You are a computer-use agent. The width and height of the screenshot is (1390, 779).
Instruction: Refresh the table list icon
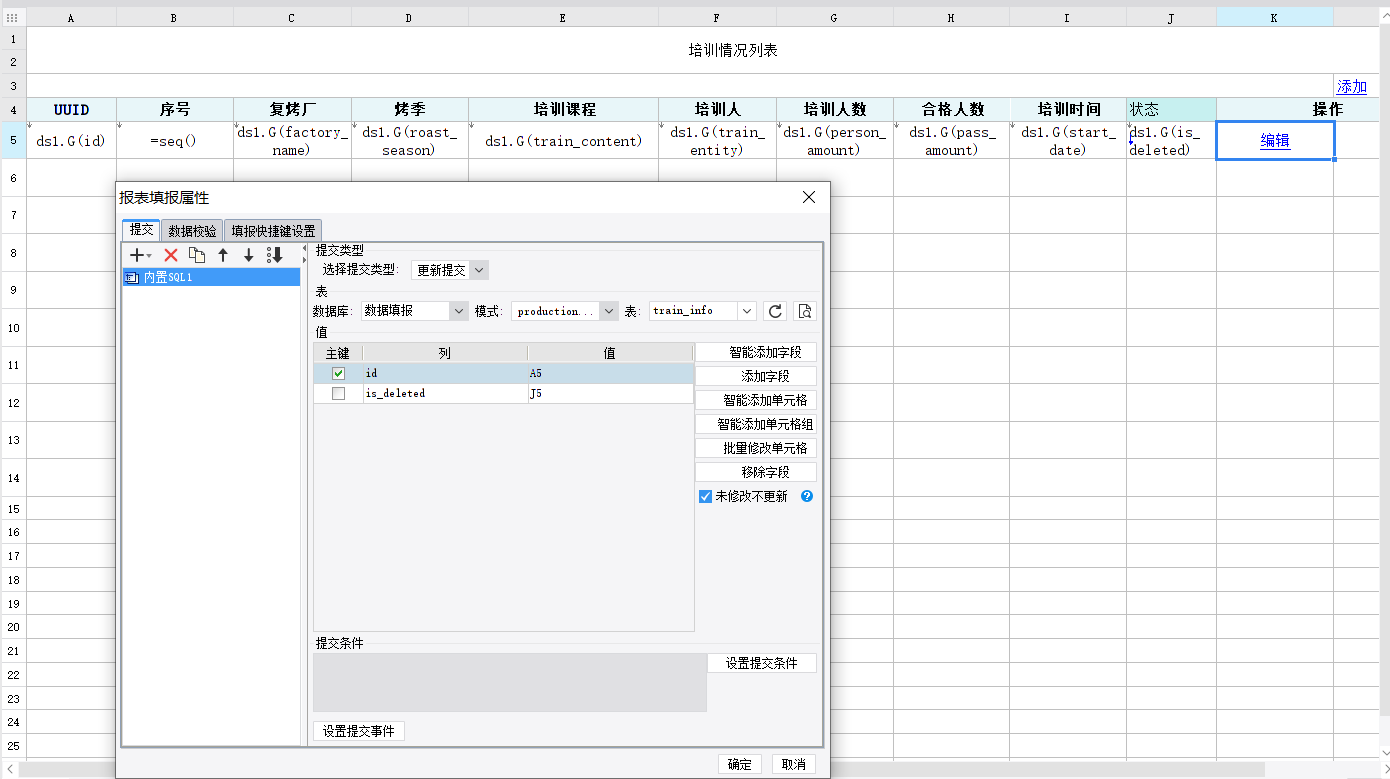[x=775, y=311]
